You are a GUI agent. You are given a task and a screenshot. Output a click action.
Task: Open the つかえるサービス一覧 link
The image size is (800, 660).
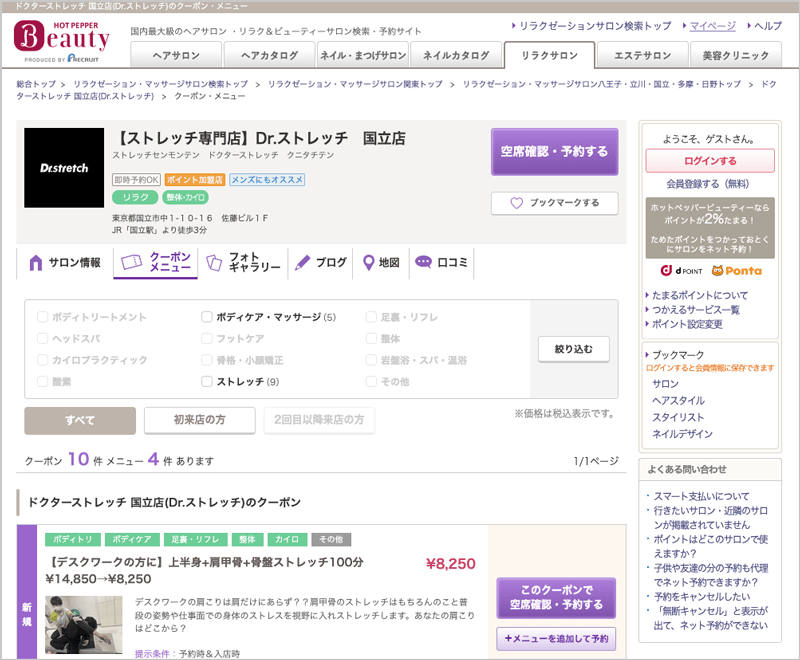[x=695, y=310]
